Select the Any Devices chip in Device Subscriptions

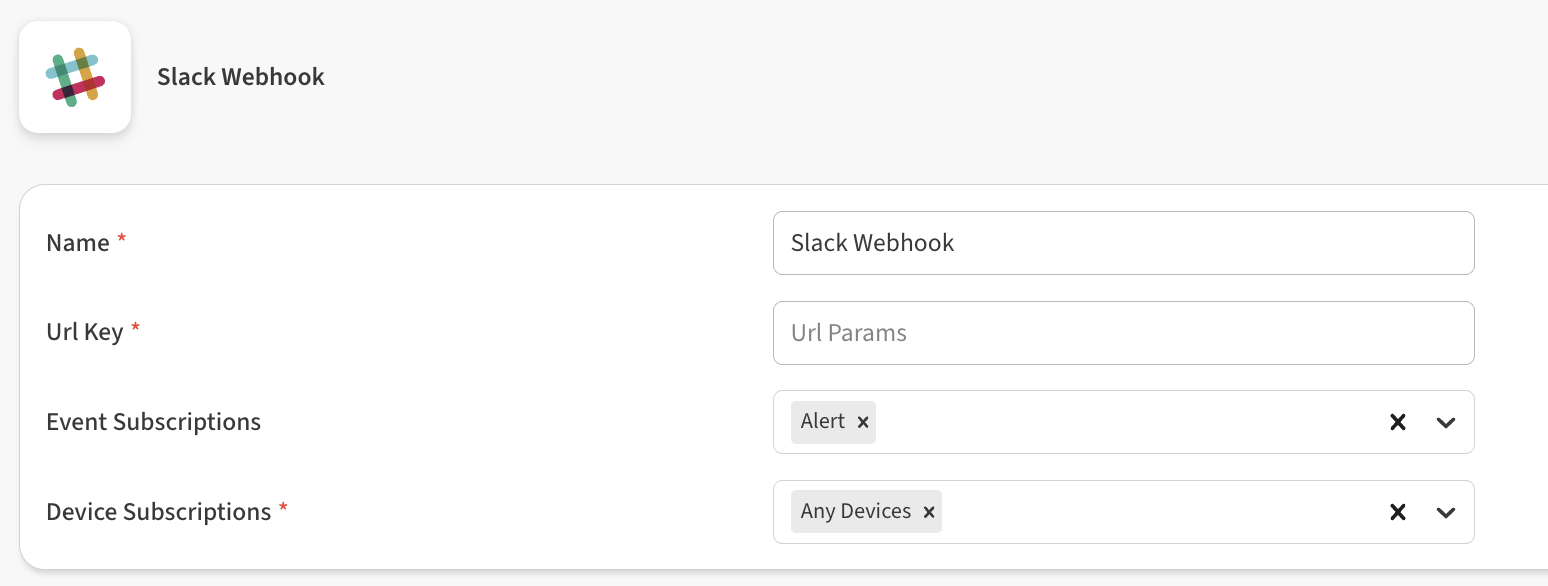click(x=855, y=511)
